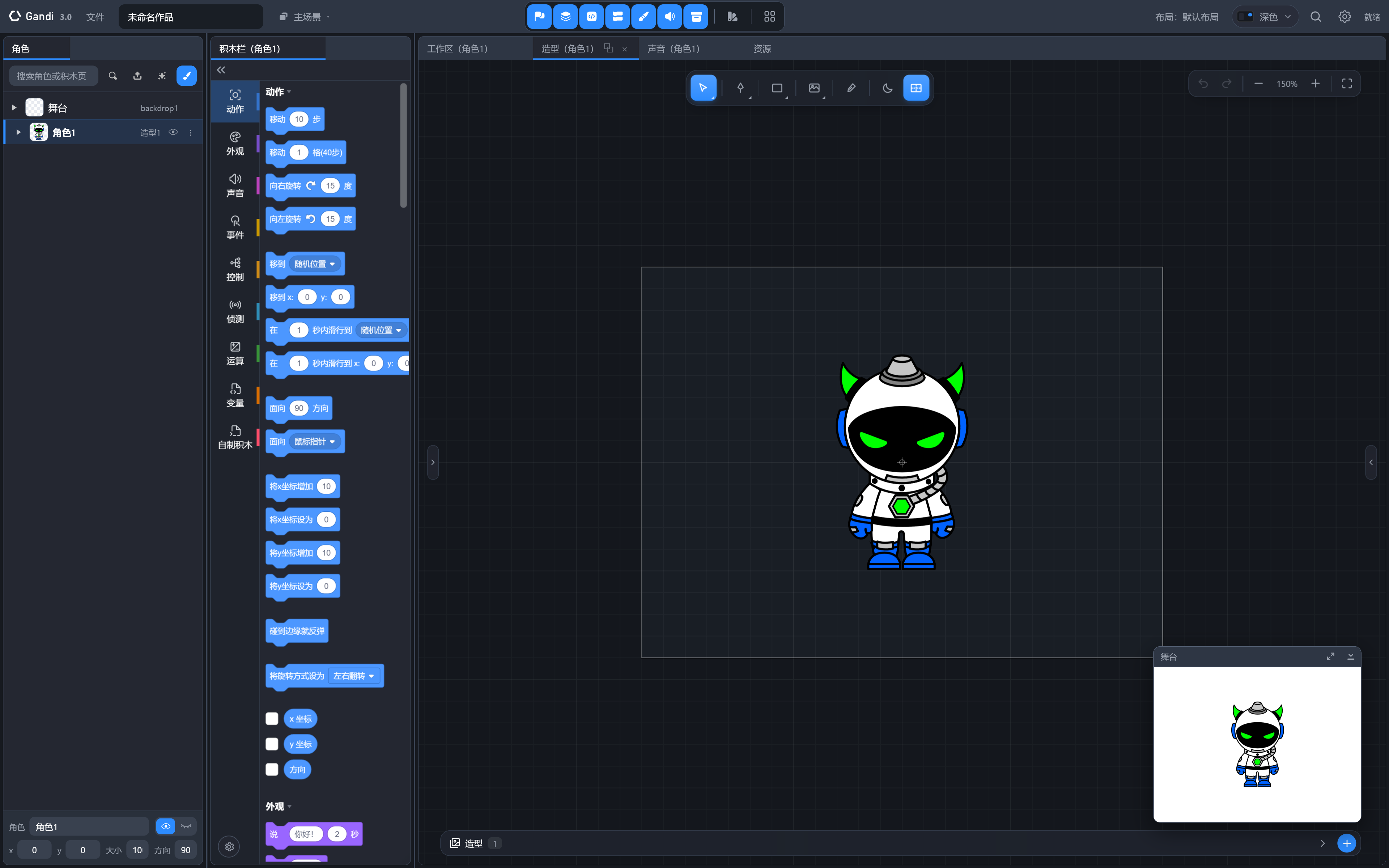This screenshot has width=1389, height=868.
Task: Enter fullscreen costume editor
Action: point(1347,84)
